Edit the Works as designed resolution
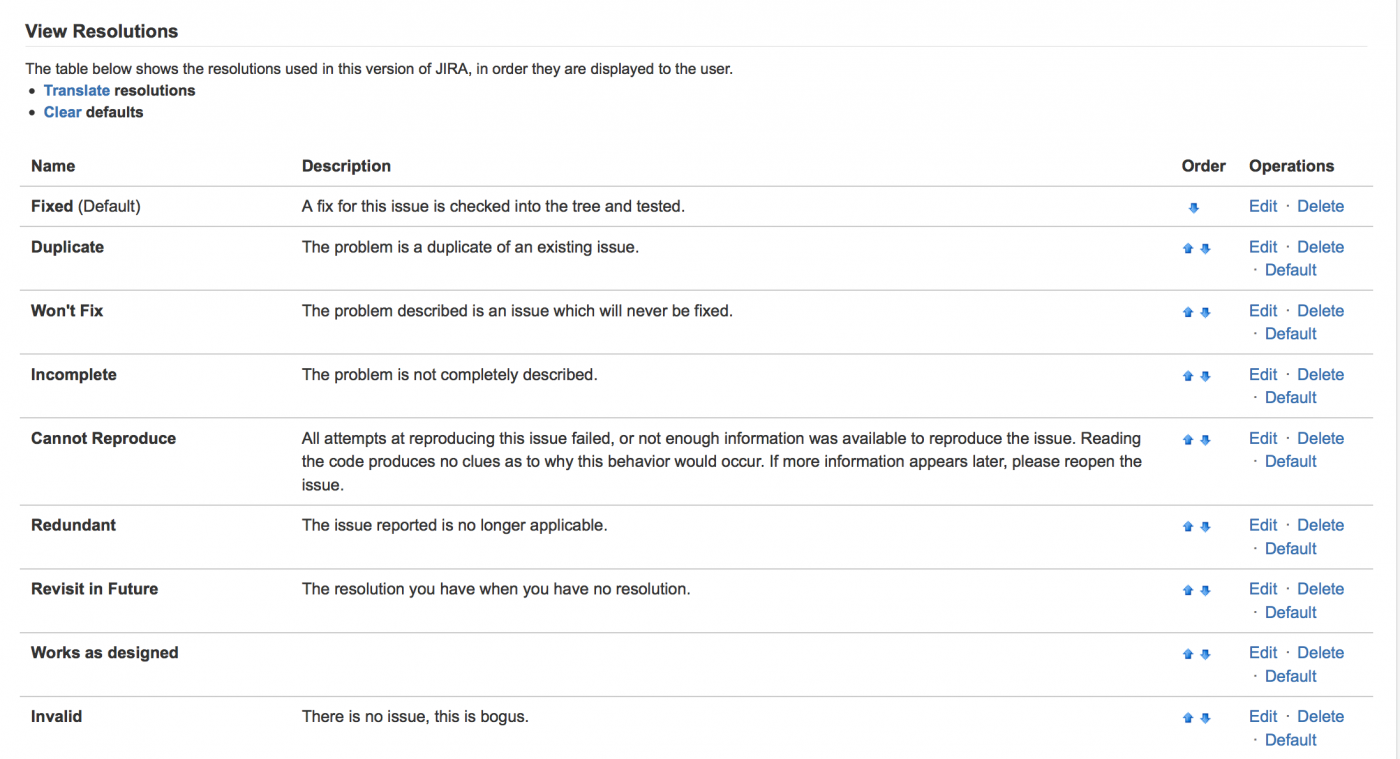 pyautogui.click(x=1262, y=652)
